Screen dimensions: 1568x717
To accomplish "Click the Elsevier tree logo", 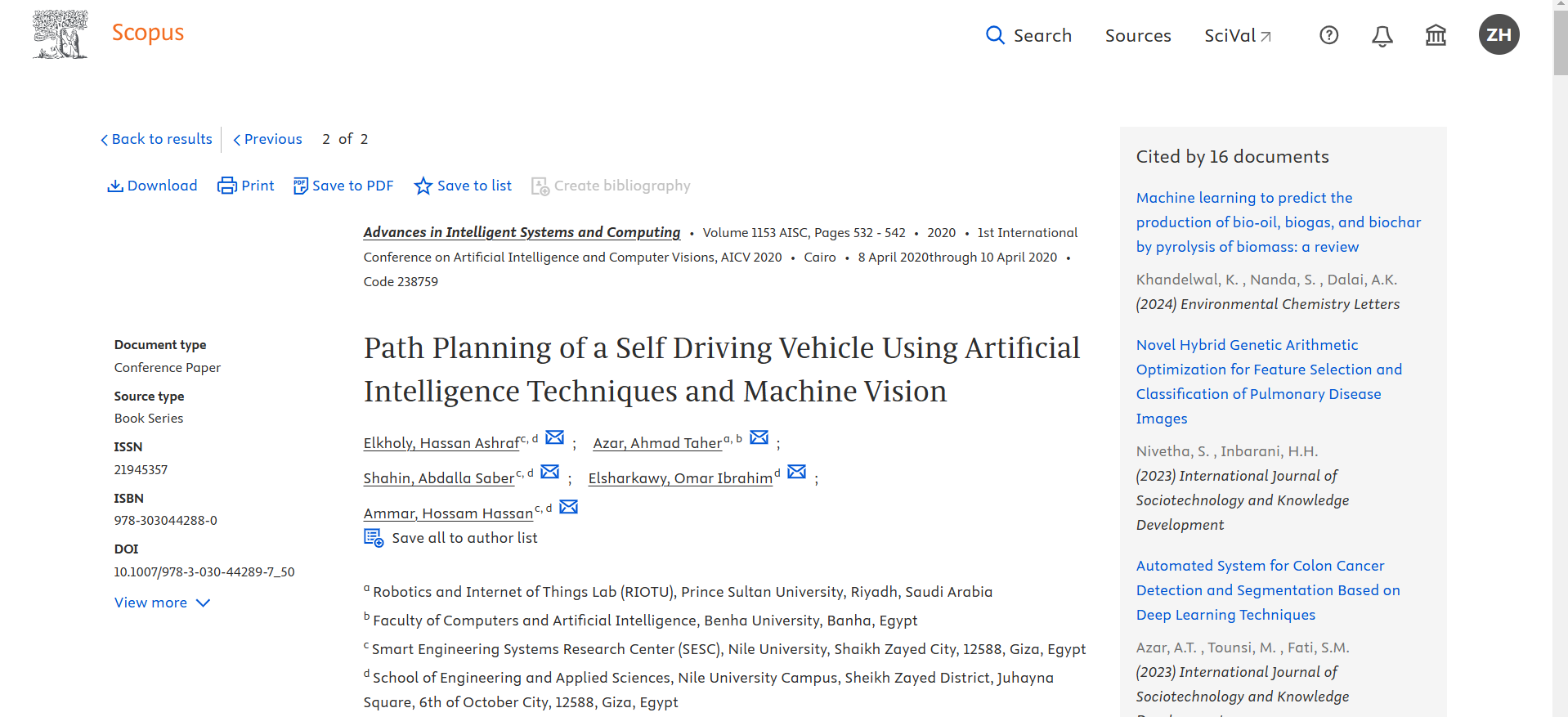I will point(60,34).
